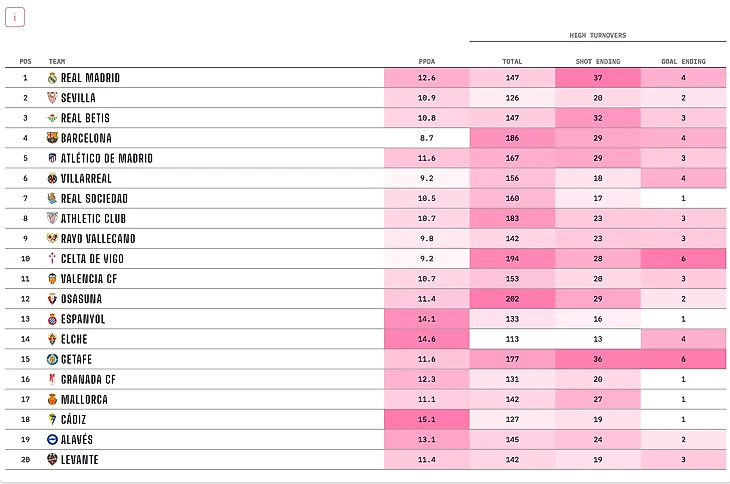Click the Espanyol club crest
Screen dimensions: 730x484
point(52,319)
